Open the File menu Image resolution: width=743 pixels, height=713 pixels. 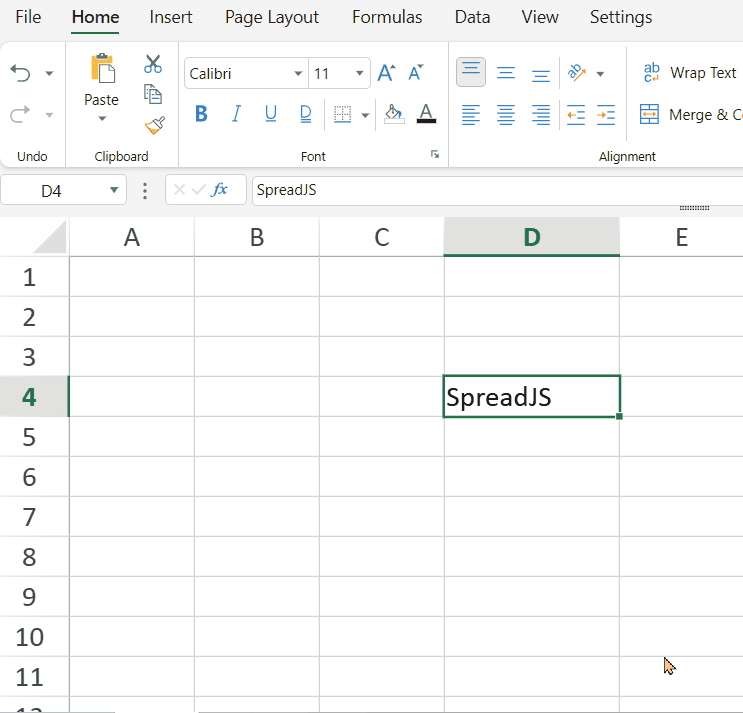pyautogui.click(x=28, y=17)
